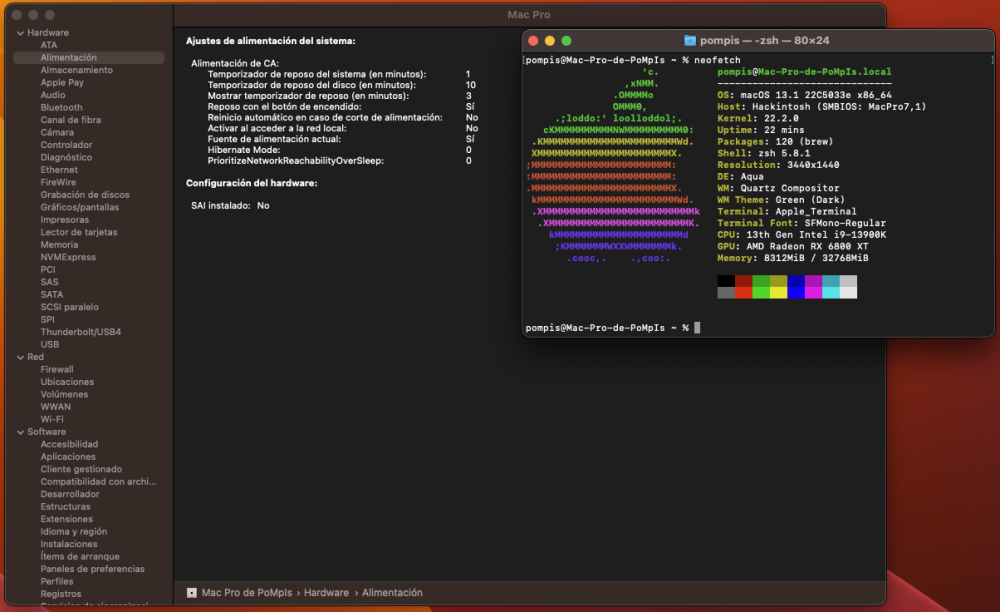Select Ítems de arranque entry
This screenshot has height=612, width=1000.
pyautogui.click(x=80, y=556)
